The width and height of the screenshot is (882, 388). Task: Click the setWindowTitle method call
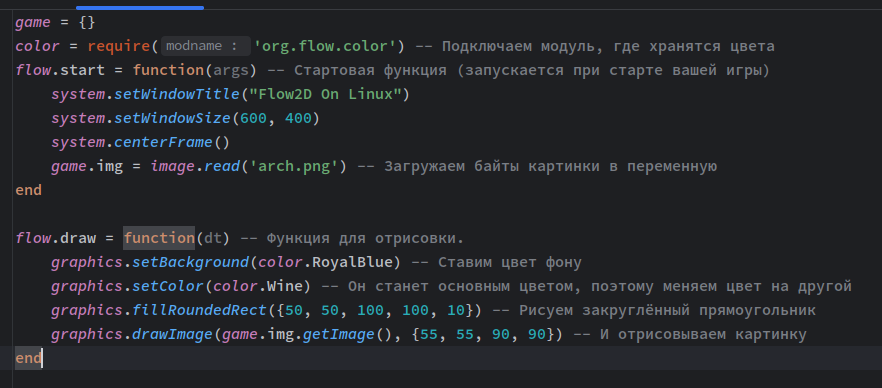point(177,94)
